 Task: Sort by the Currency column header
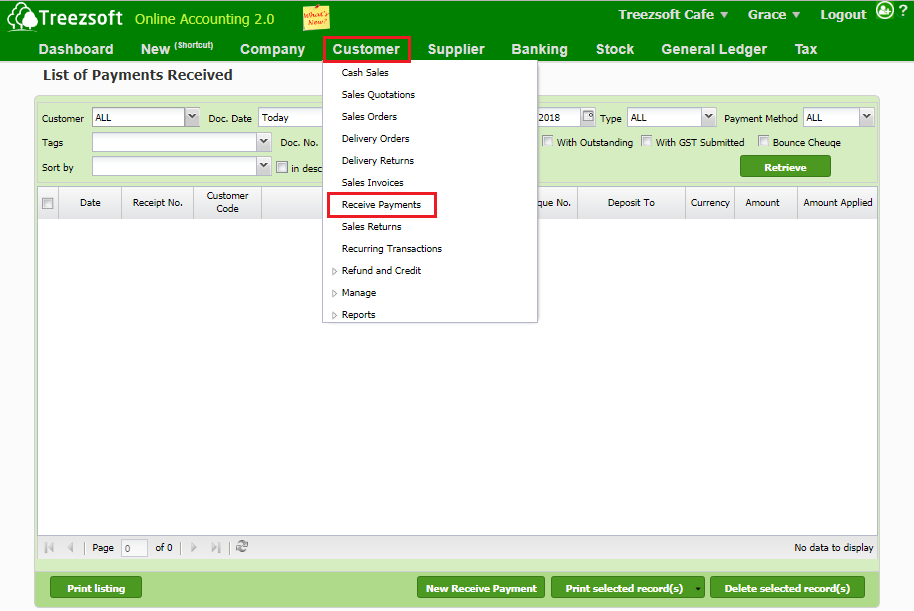[710, 202]
